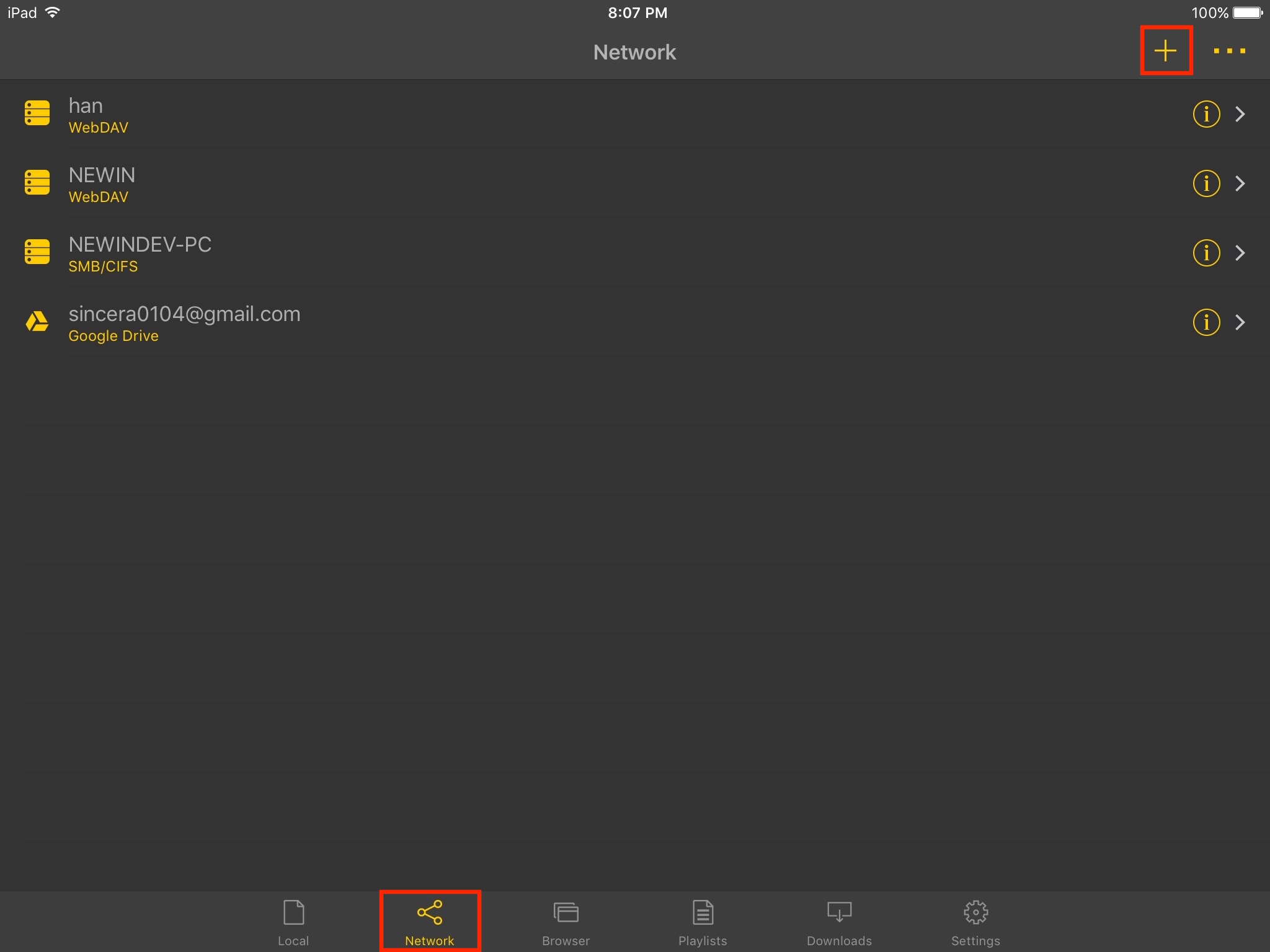Show info for NEWIN WebDAV server

click(1206, 183)
